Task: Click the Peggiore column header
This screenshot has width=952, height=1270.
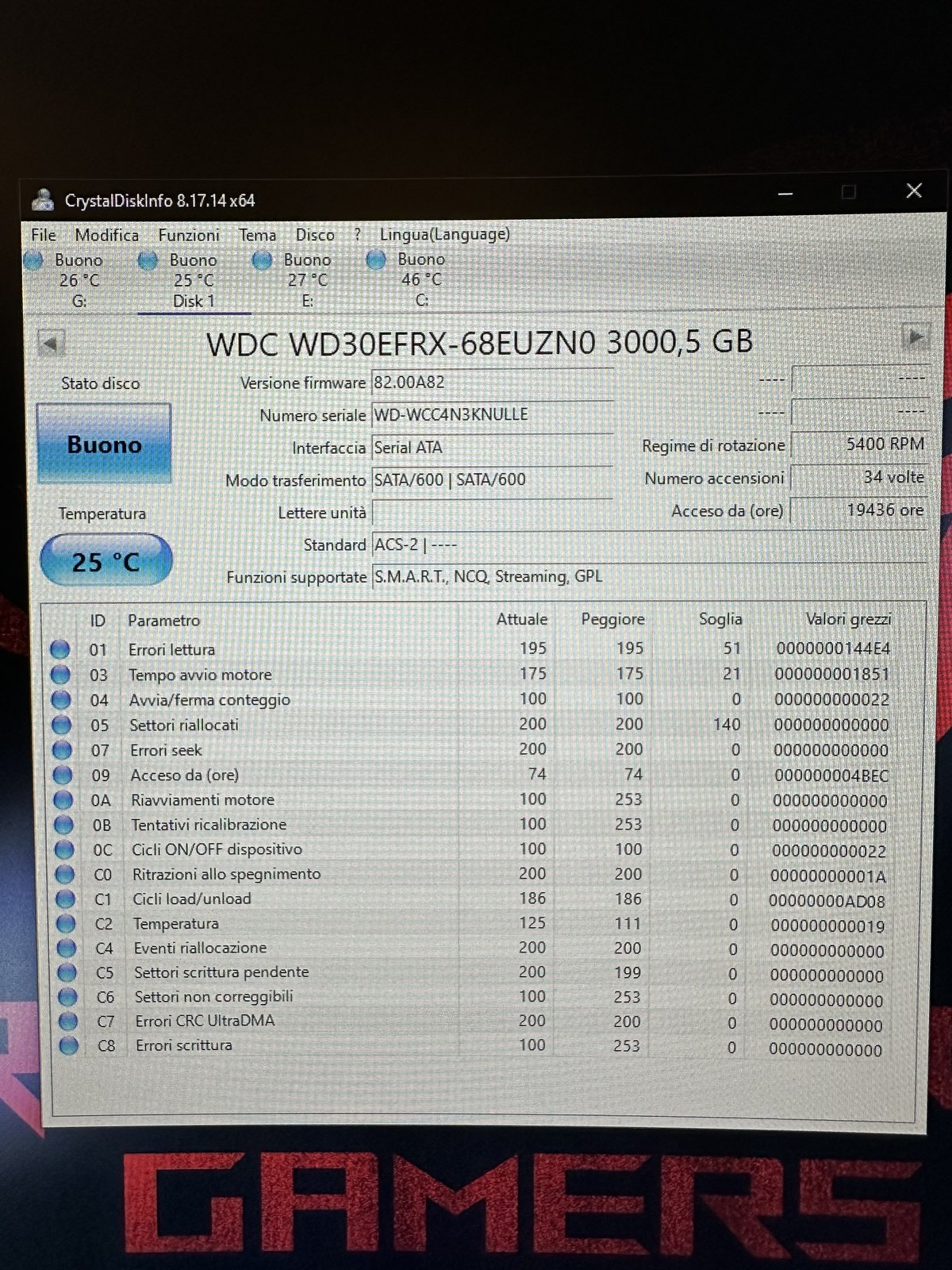Action: (612, 619)
